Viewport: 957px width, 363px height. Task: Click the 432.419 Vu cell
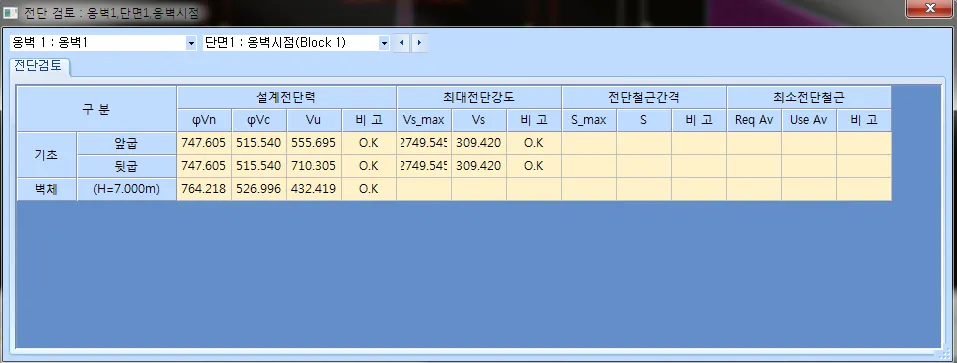click(314, 189)
